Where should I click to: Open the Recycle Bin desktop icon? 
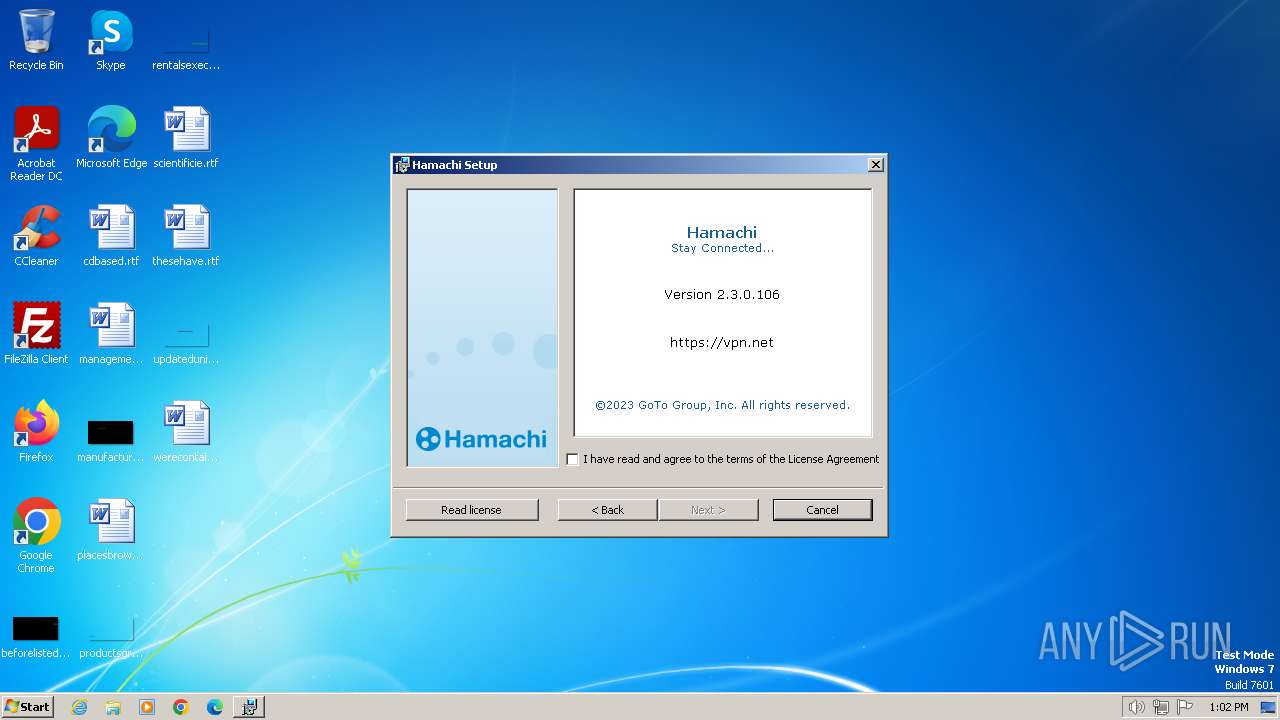point(36,40)
